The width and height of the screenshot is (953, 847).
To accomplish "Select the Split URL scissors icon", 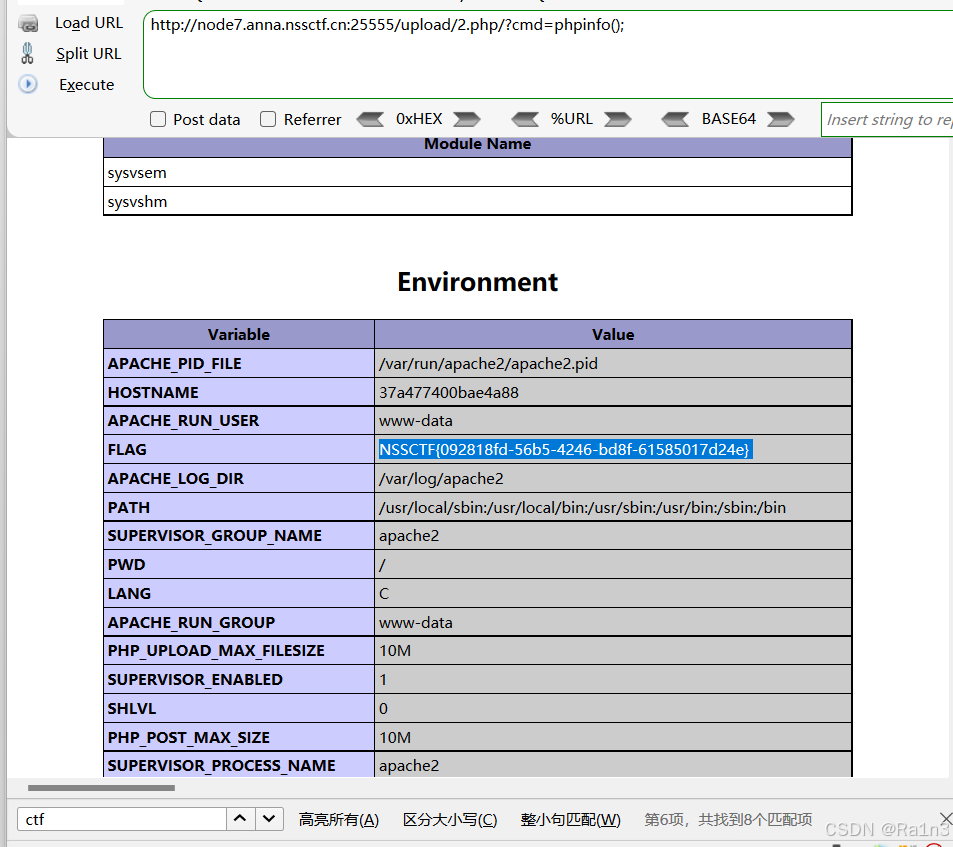I will point(27,53).
